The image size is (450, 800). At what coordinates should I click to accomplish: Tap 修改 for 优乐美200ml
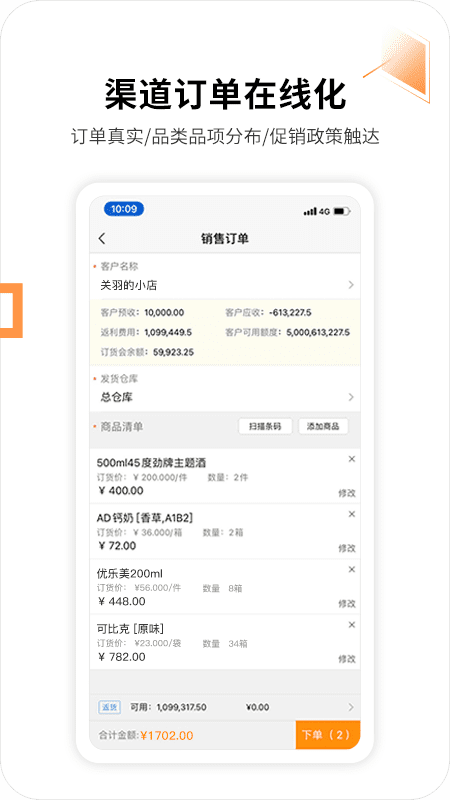click(x=347, y=603)
